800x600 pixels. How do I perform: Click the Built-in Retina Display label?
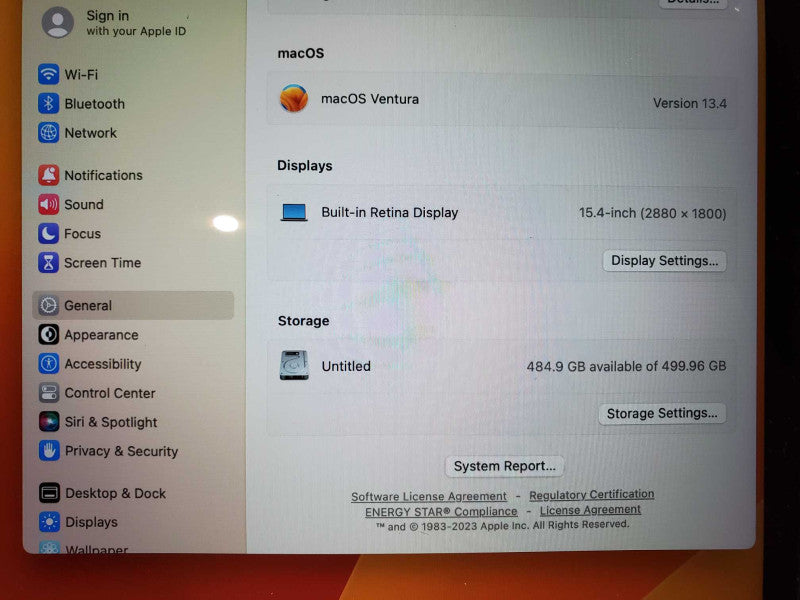[390, 212]
